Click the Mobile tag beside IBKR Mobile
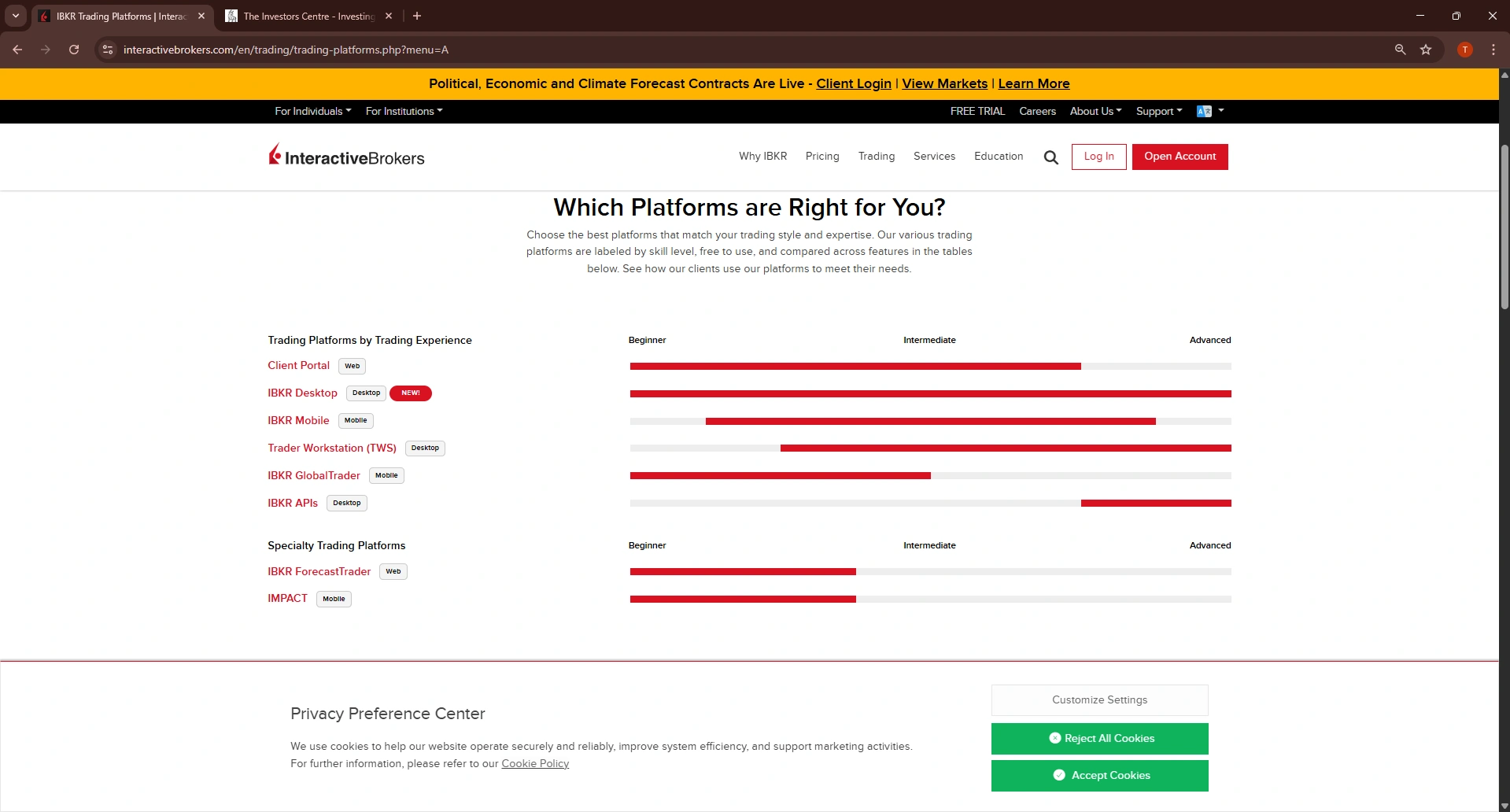 tap(356, 421)
